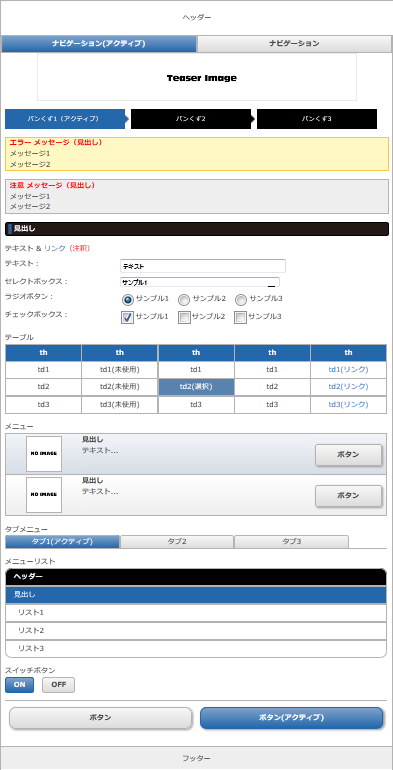Screen dimensions: 393x770
Task: Open the blue リンク hyperlink
Action: (x=55, y=248)
